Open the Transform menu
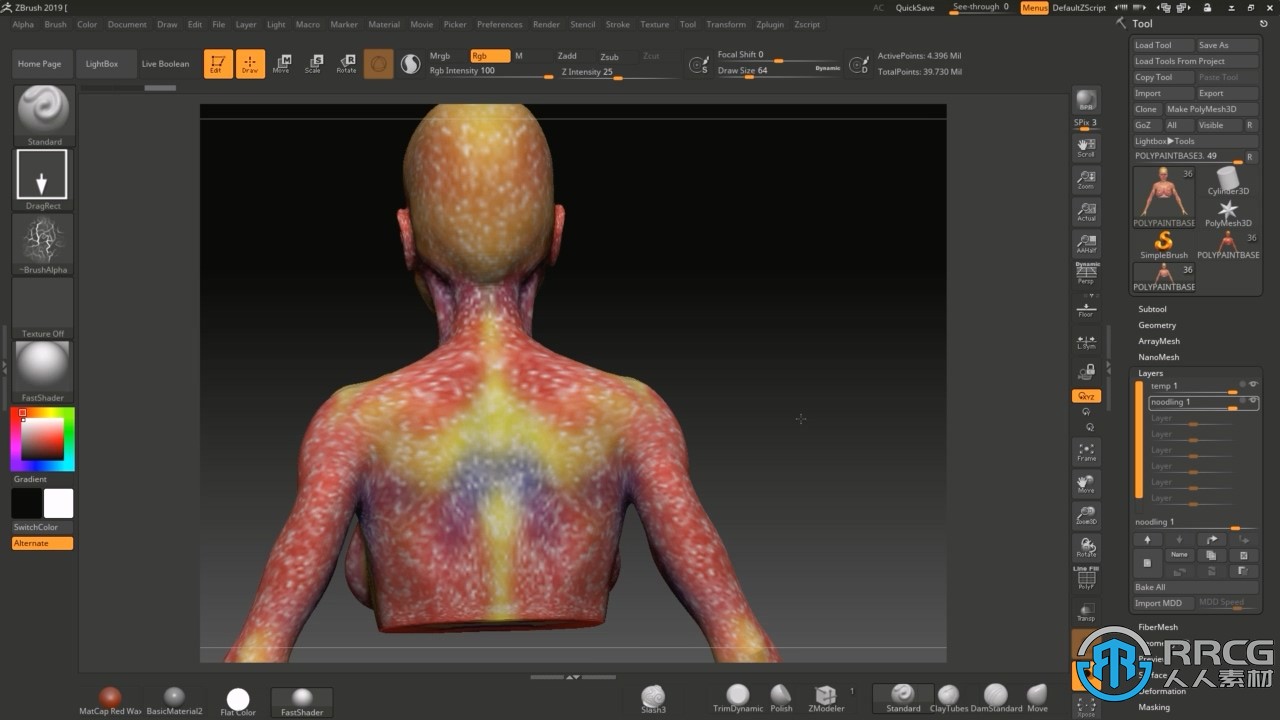 coord(726,24)
